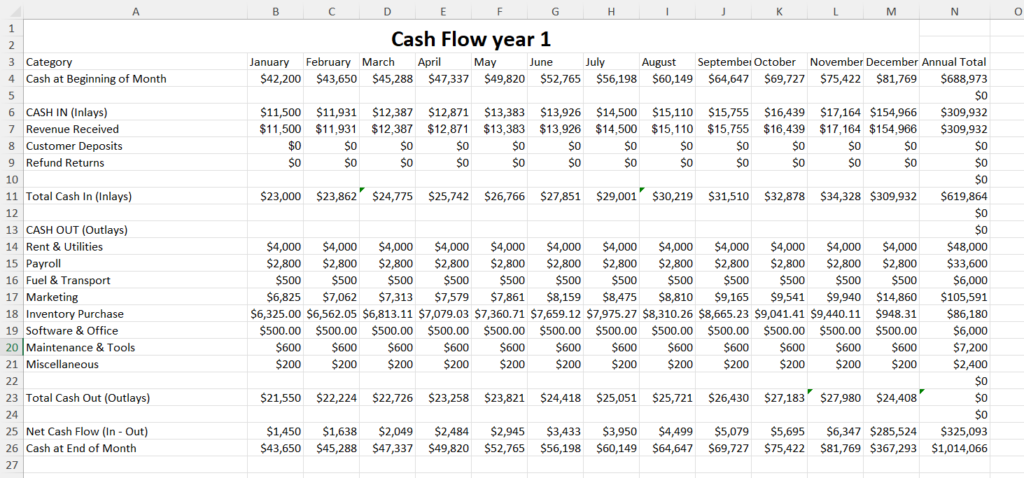Select December Cash at End cell $367,293
1024x478 pixels.
click(x=893, y=448)
